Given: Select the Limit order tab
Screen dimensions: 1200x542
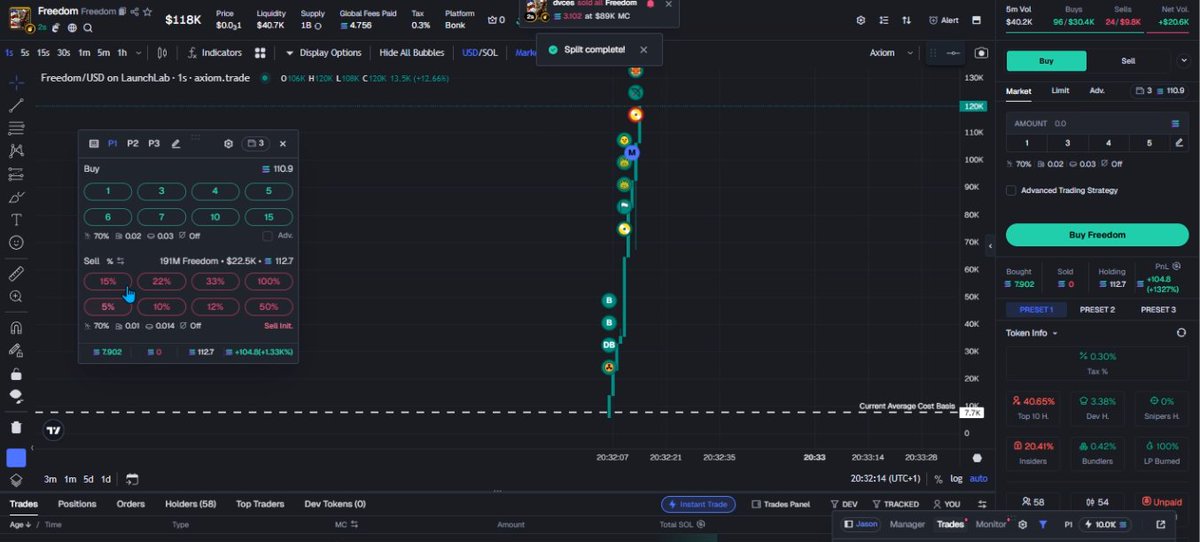Looking at the screenshot, I should pyautogui.click(x=1060, y=91).
